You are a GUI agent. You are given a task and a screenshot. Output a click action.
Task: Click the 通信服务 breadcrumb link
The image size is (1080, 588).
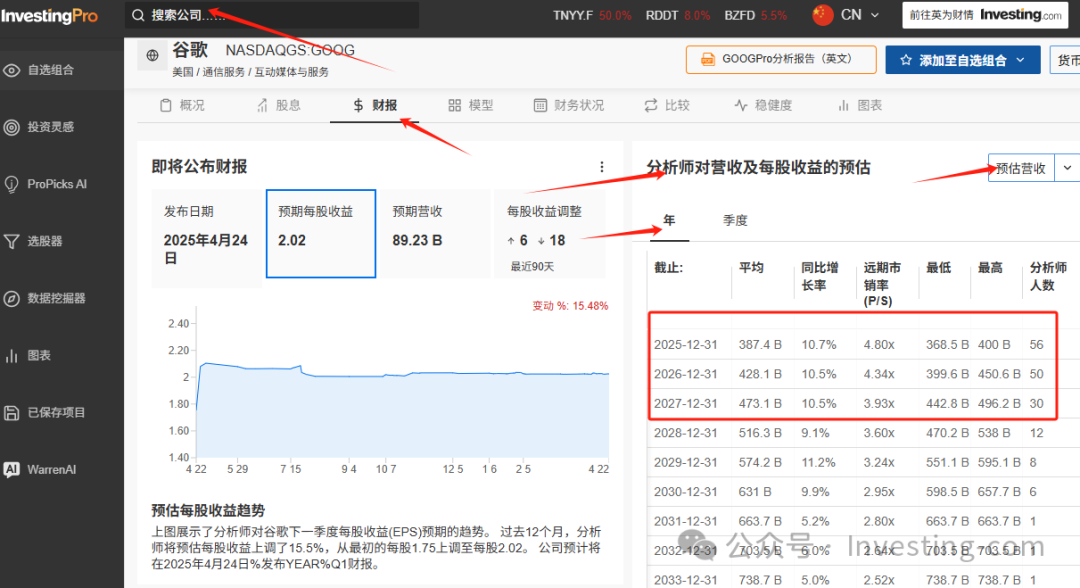(223, 72)
